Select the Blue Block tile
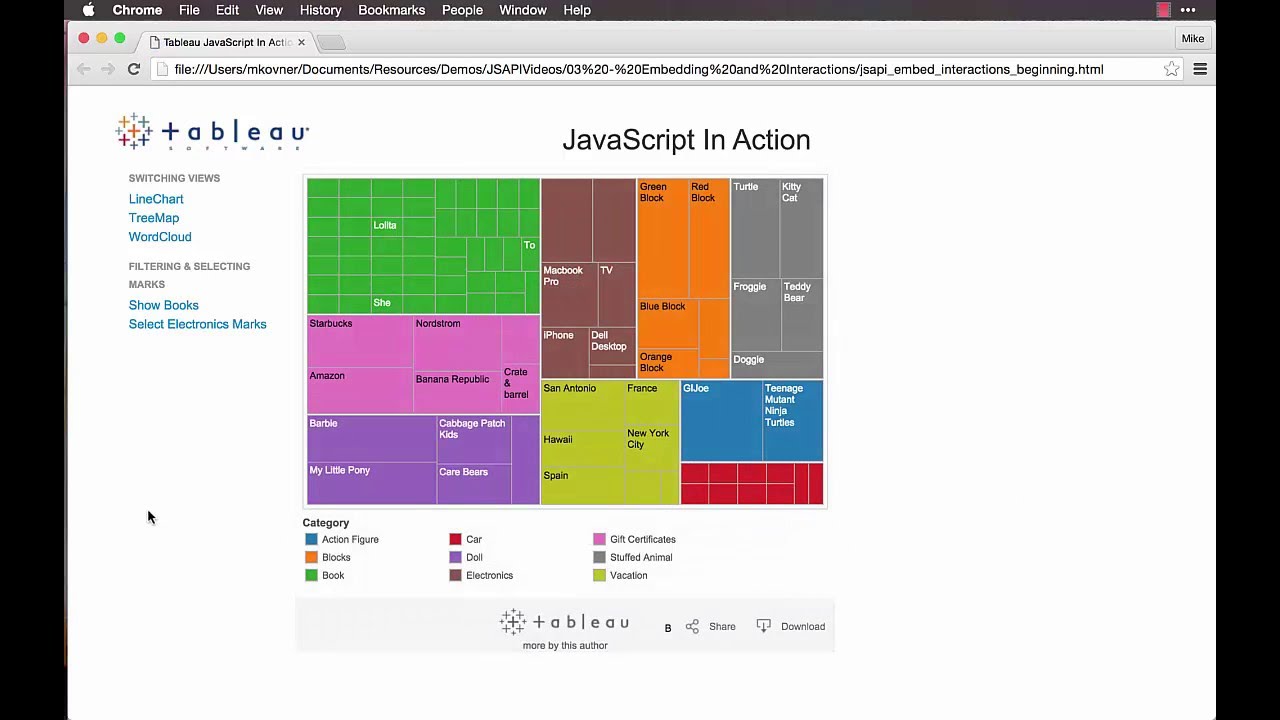The height and width of the screenshot is (720, 1280). 668,324
